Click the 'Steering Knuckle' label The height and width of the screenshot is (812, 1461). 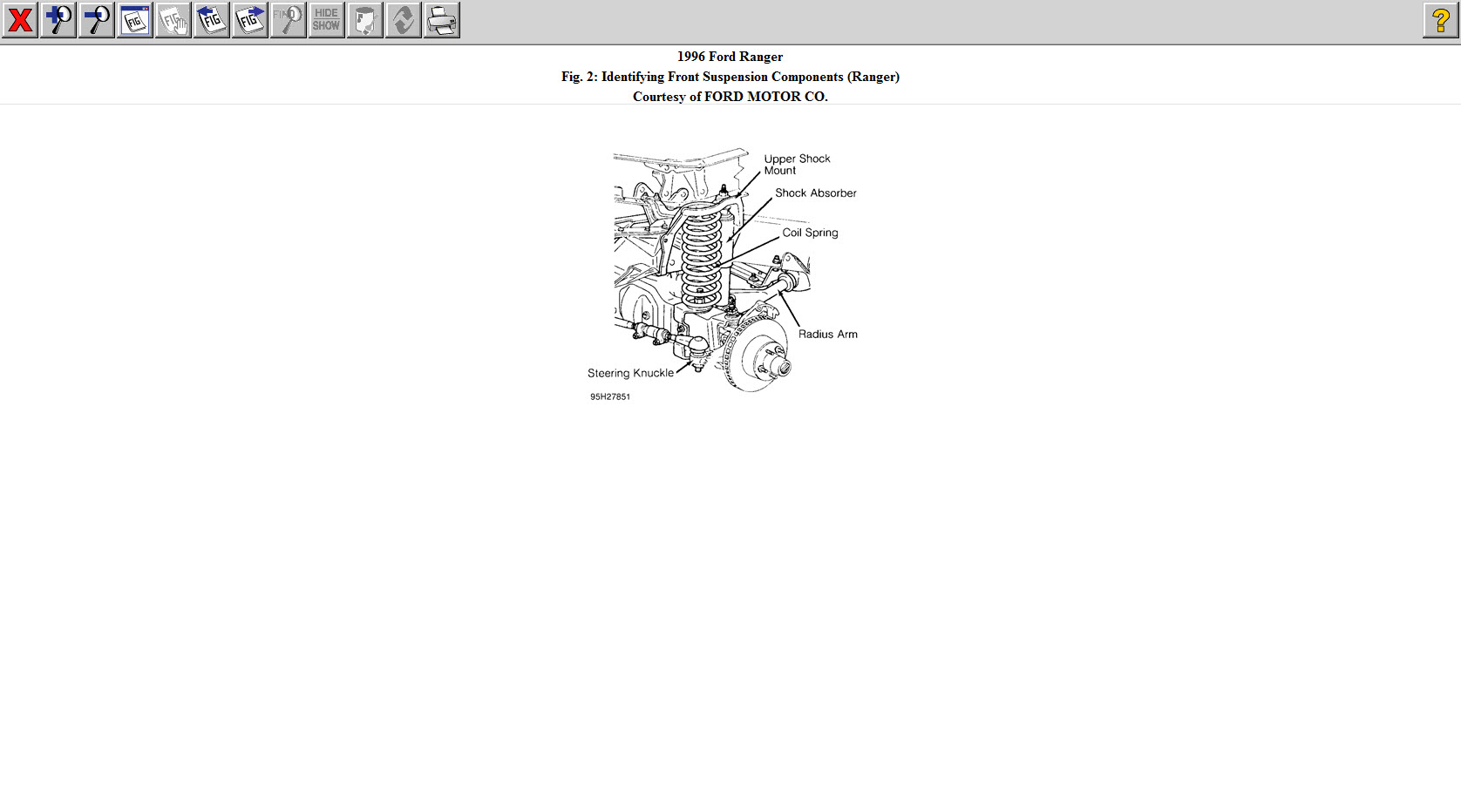(630, 373)
